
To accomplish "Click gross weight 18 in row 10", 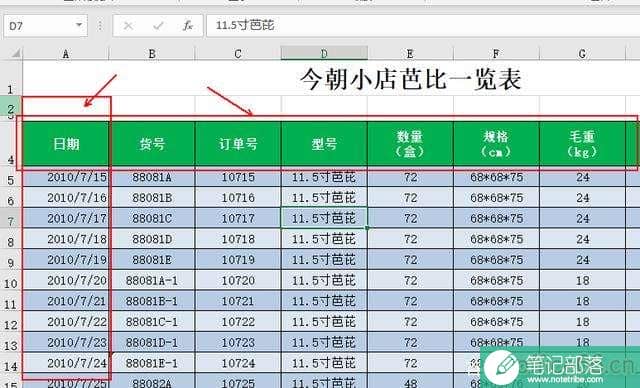I will pos(582,281).
